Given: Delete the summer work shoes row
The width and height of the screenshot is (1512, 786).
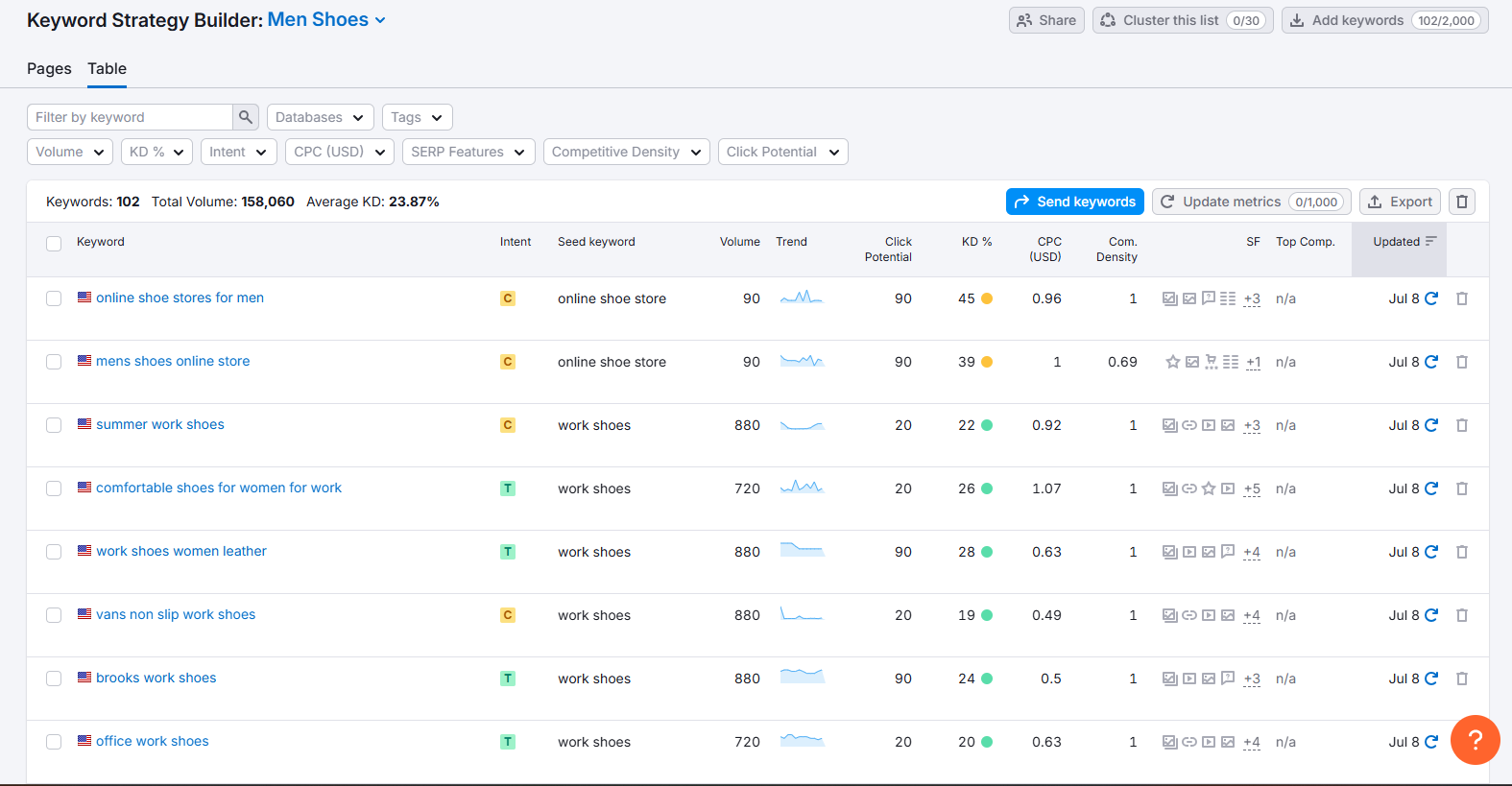Looking at the screenshot, I should (x=1462, y=425).
